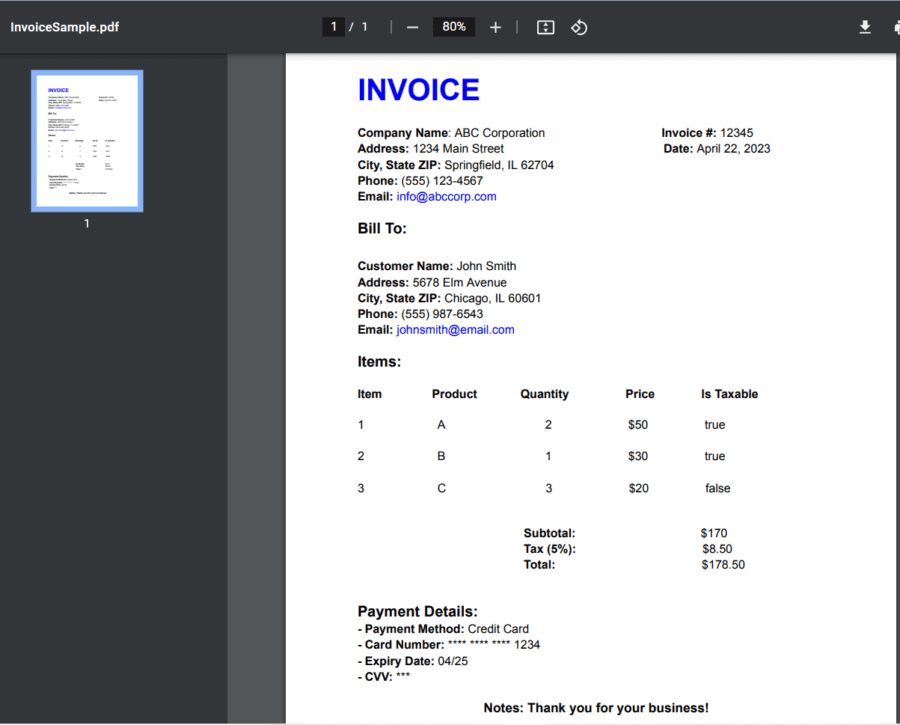Click the 80% zoom level field
This screenshot has width=900, height=725.
(453, 26)
